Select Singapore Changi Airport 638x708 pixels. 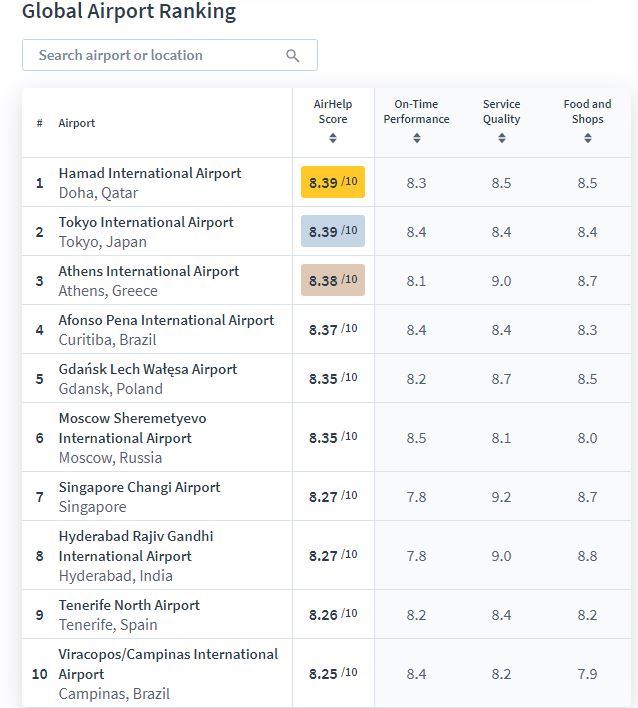[139, 487]
